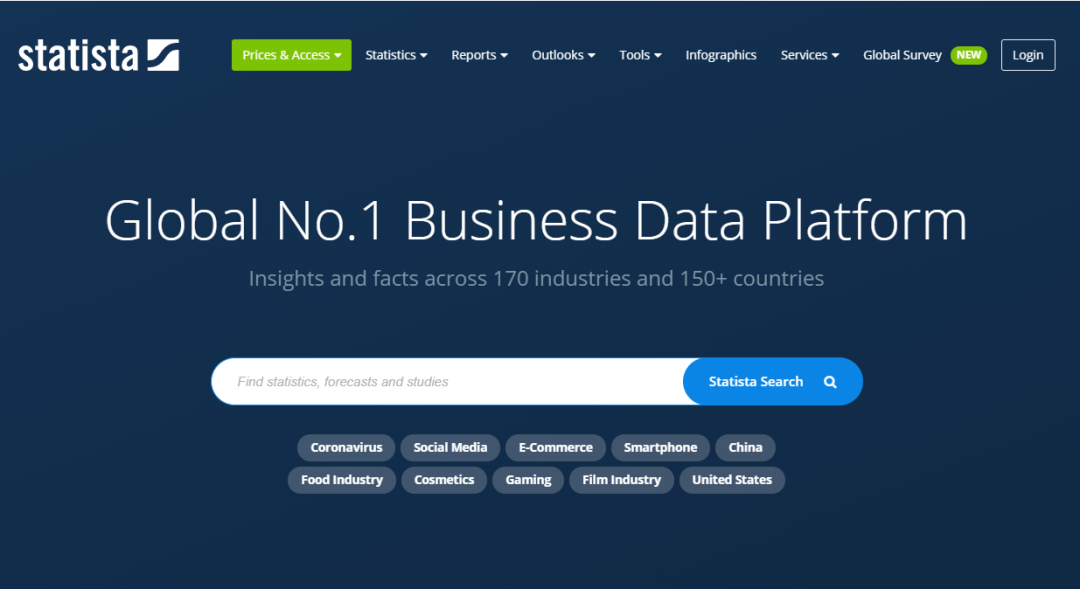Expand the Tools menu
Screen dimensions: 1080x589
tap(640, 55)
